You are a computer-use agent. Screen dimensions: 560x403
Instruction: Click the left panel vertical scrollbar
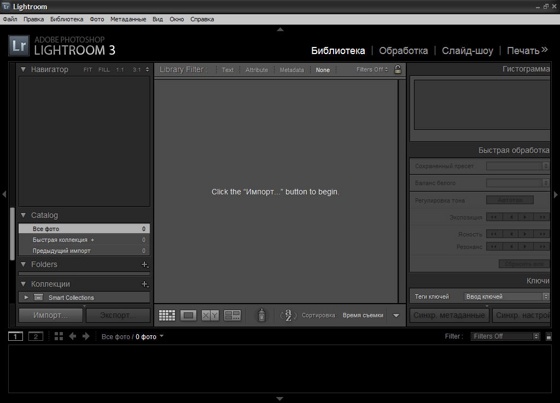click(12, 234)
